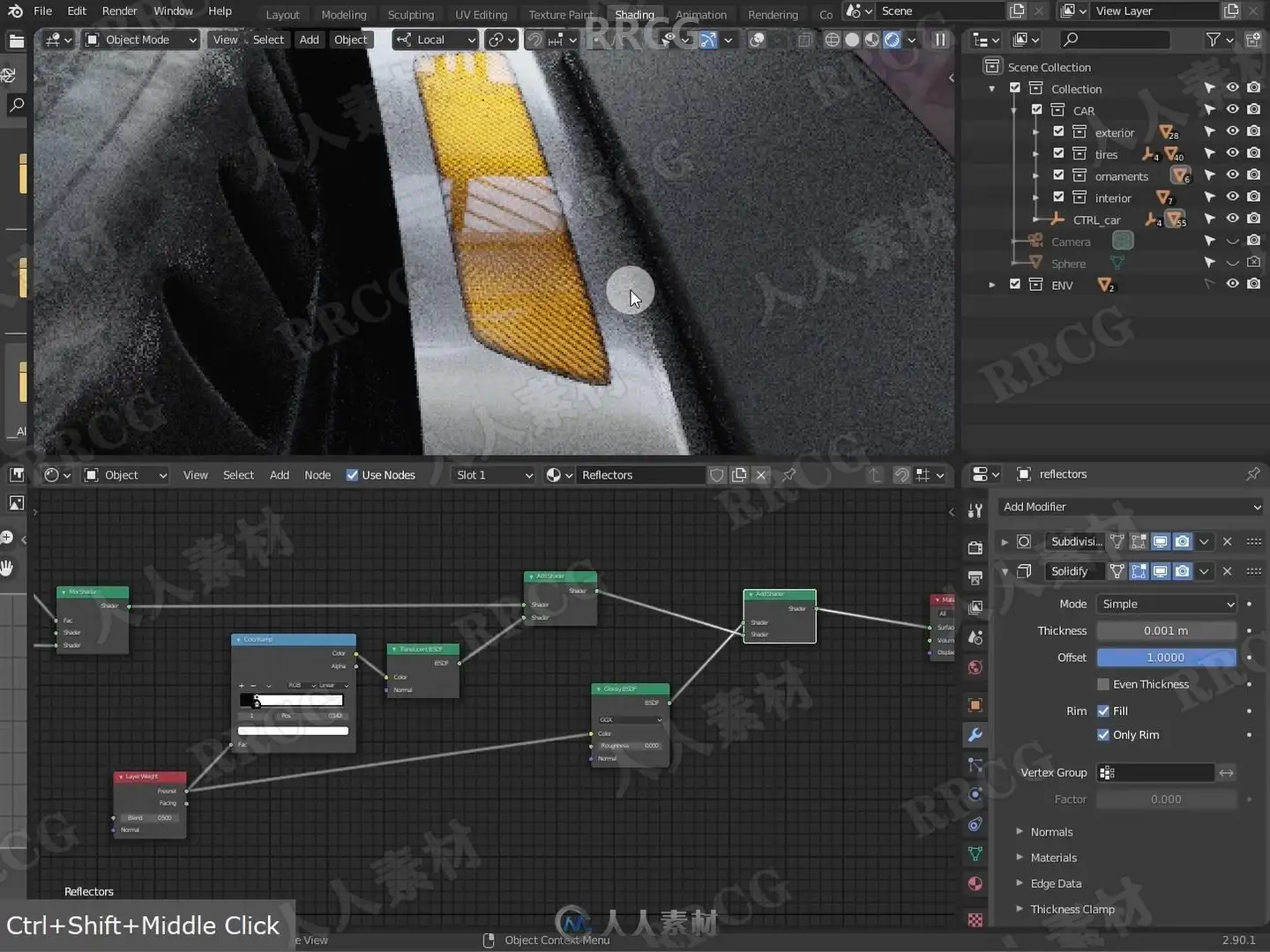Switch viewport to material preview shading

[x=872, y=40]
